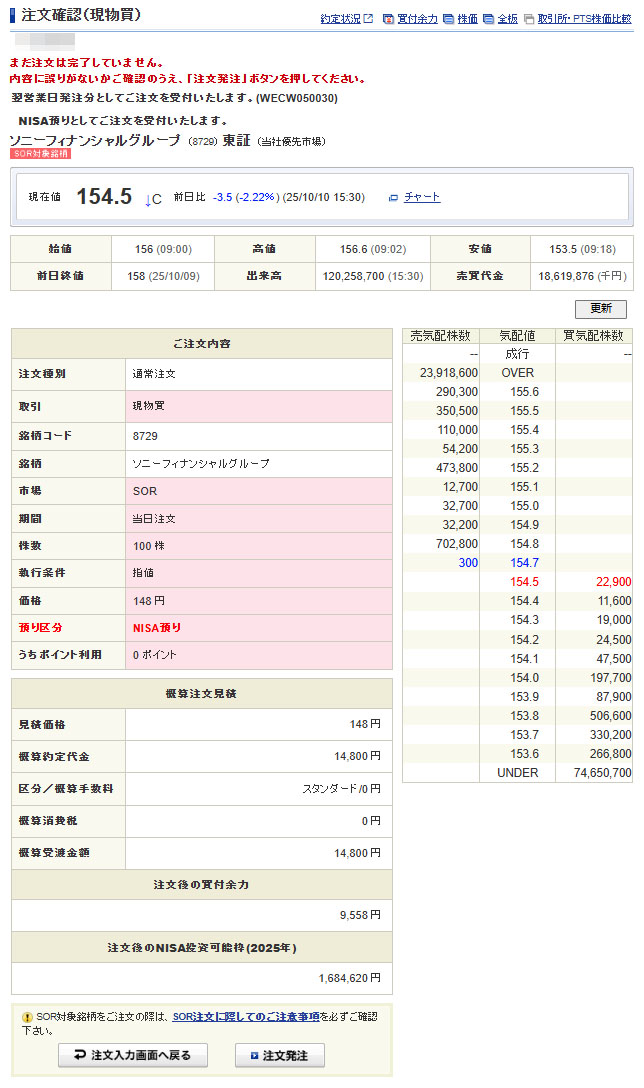Open the チャート link

click(422, 197)
